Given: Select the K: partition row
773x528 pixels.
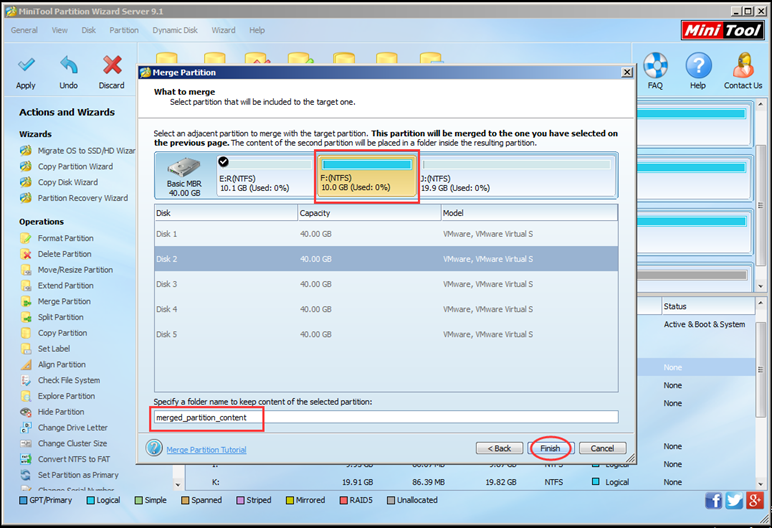Looking at the screenshot, I should coord(471,482).
